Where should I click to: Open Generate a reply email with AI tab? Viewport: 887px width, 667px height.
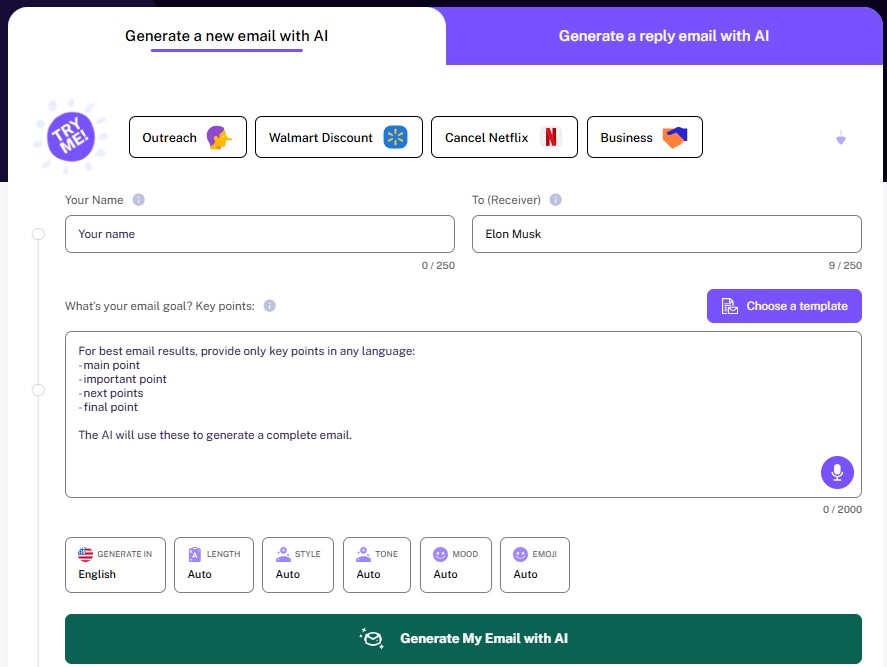(664, 36)
